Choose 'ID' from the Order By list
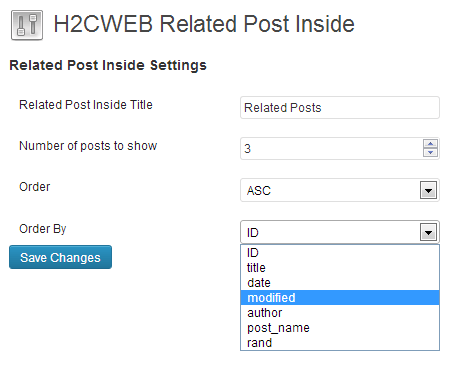461x392 pixels. (x=340, y=253)
